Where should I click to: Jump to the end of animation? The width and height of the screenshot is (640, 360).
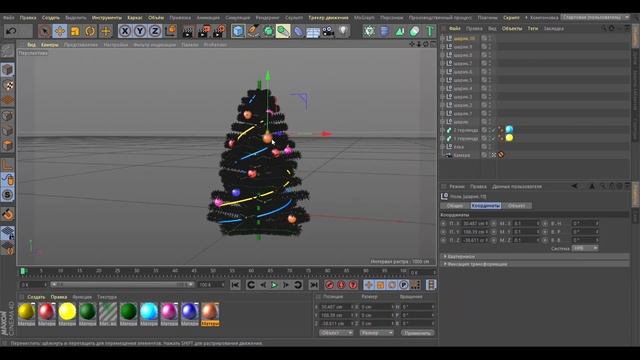click(313, 285)
